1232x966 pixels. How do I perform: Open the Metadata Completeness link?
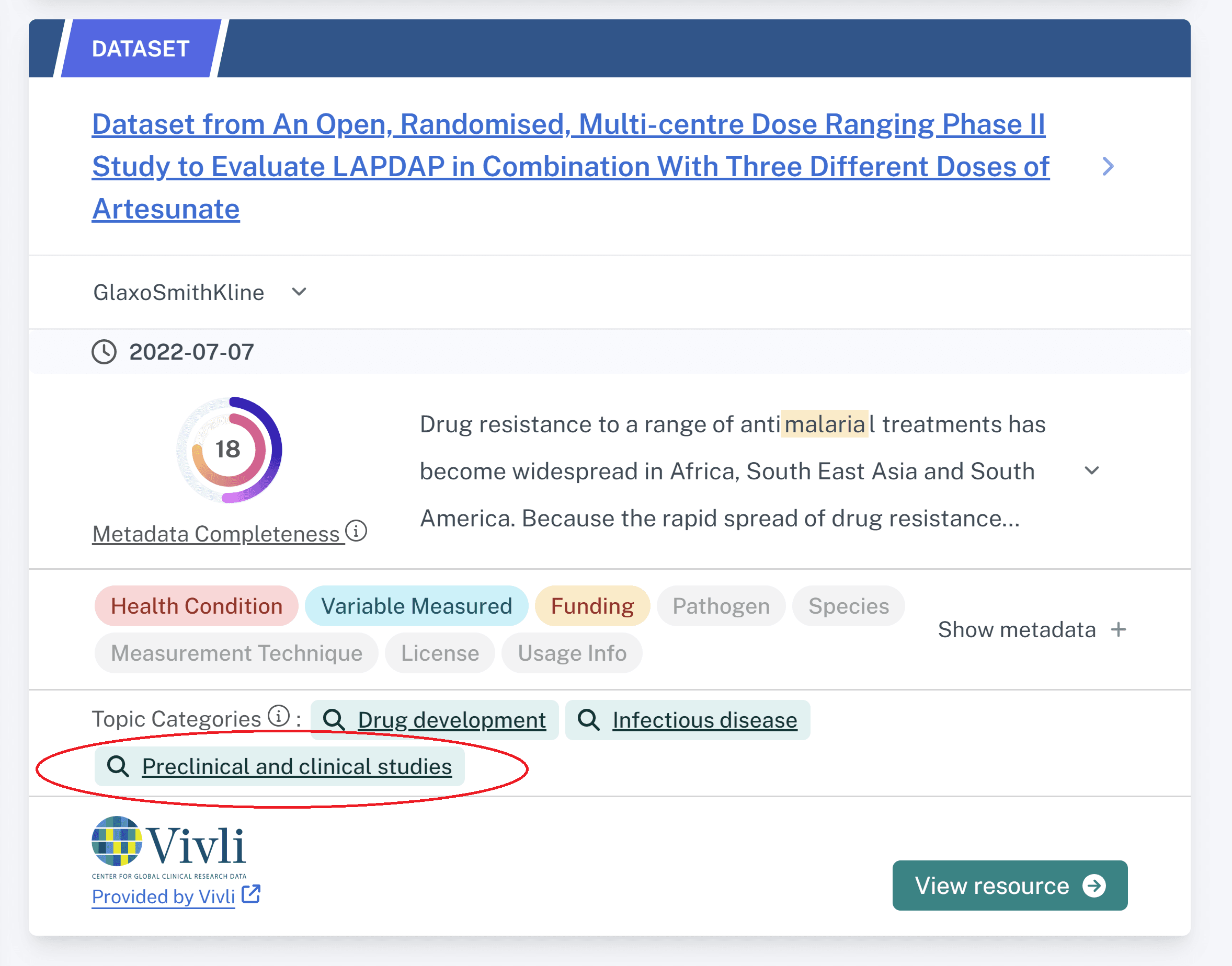219,534
